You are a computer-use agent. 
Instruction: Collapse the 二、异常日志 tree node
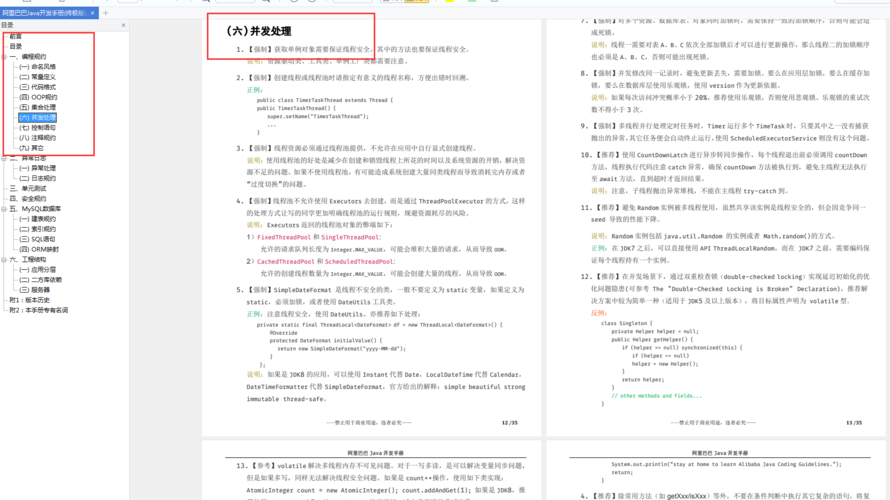4,158
